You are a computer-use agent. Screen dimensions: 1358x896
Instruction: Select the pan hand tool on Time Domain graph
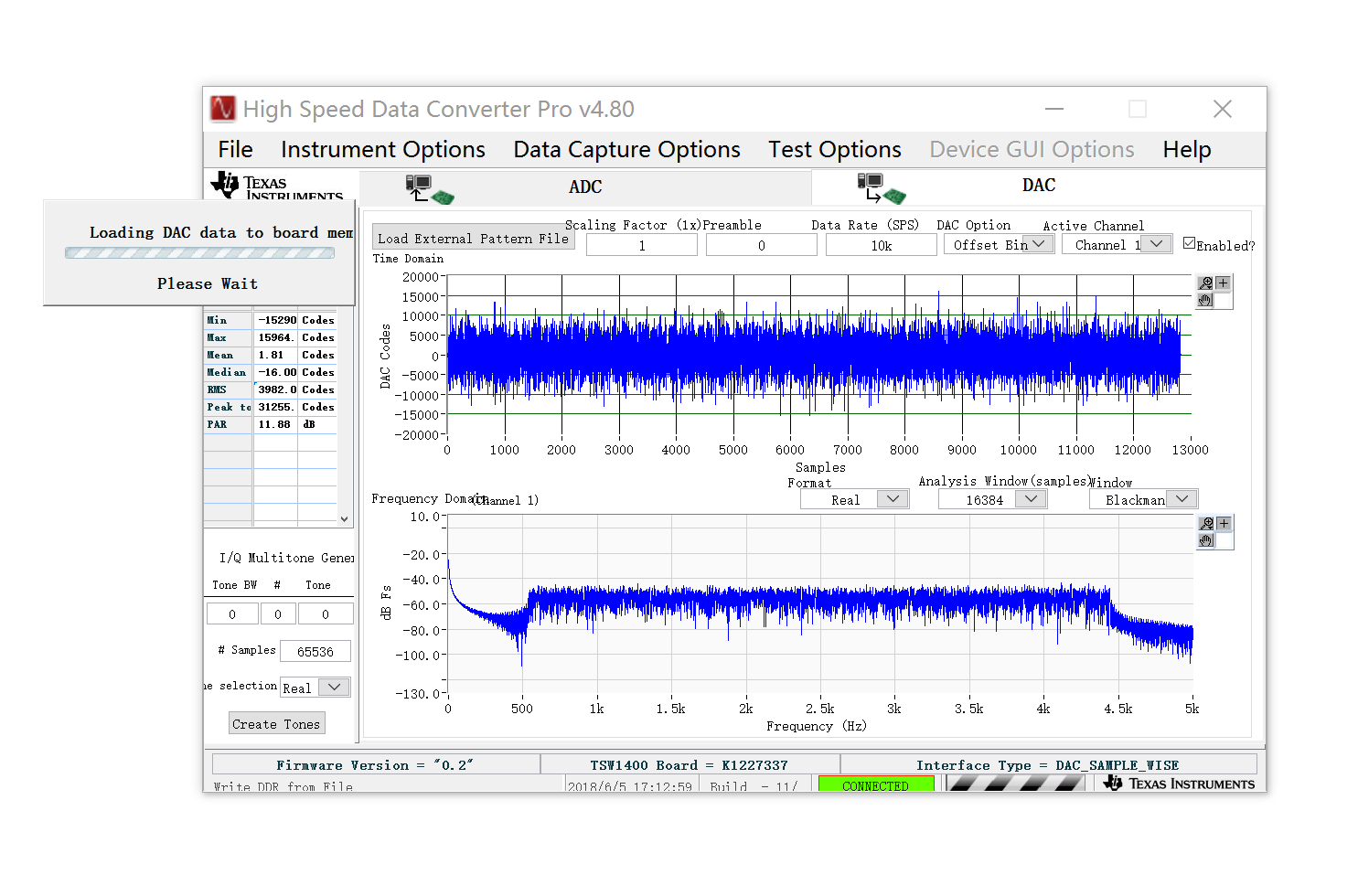pyautogui.click(x=1205, y=300)
